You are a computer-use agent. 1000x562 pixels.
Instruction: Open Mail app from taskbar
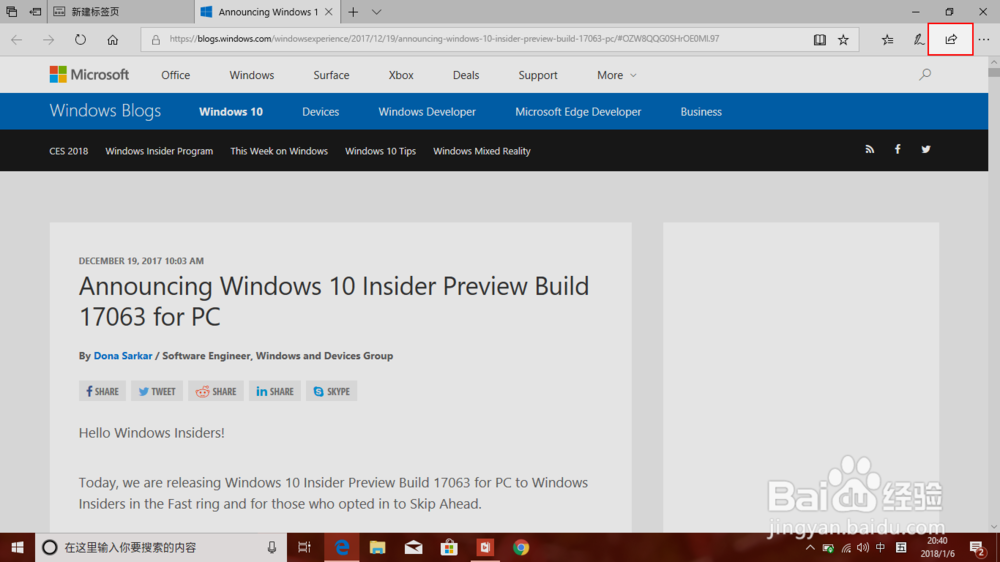413,547
